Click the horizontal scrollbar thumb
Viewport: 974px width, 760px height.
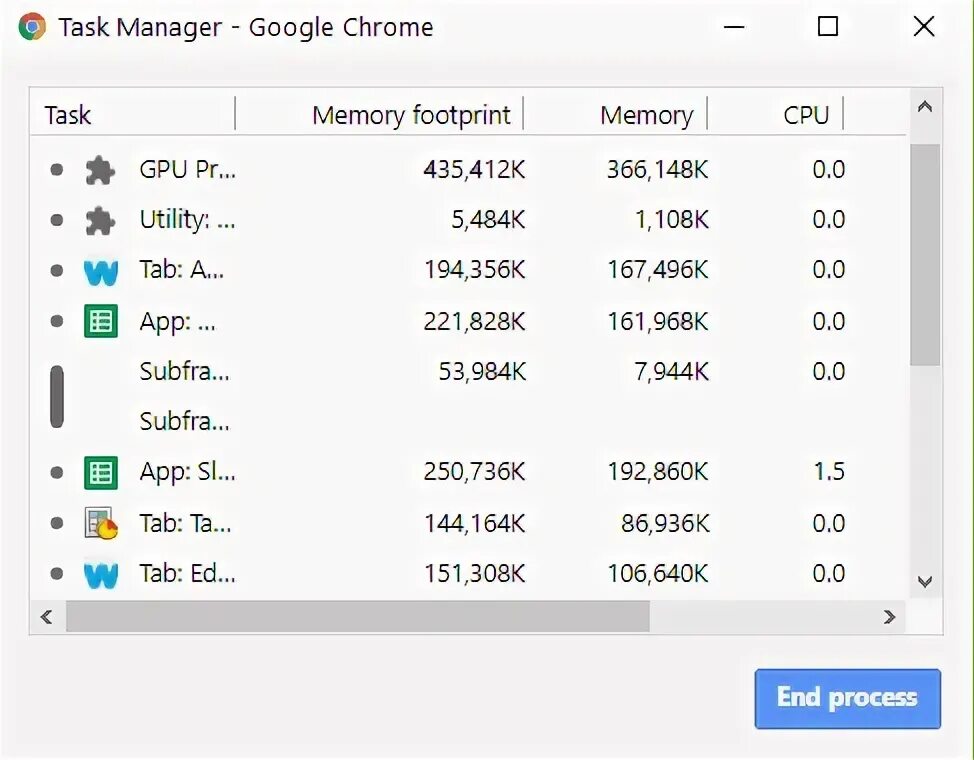pyautogui.click(x=357, y=617)
